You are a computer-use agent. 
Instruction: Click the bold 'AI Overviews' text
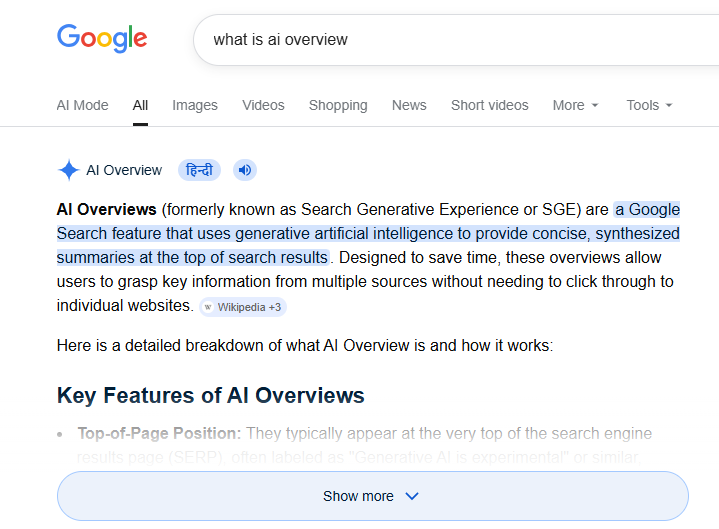pyautogui.click(x=106, y=209)
